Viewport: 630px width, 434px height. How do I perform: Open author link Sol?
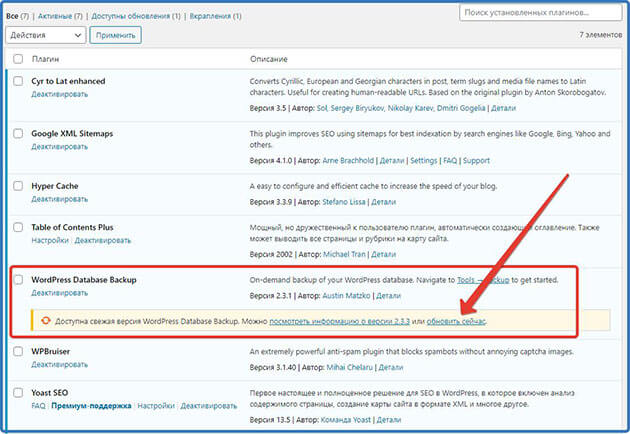322,108
